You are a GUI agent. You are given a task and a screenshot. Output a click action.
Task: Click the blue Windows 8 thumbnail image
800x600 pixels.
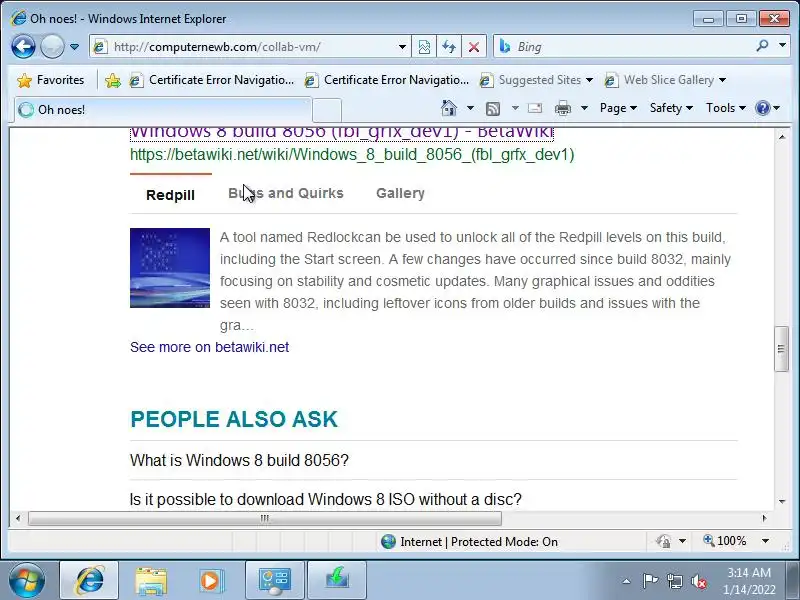[x=170, y=268]
